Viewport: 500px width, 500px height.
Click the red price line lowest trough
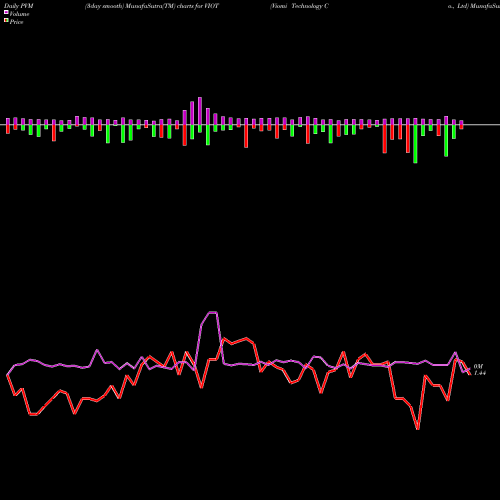point(418,428)
